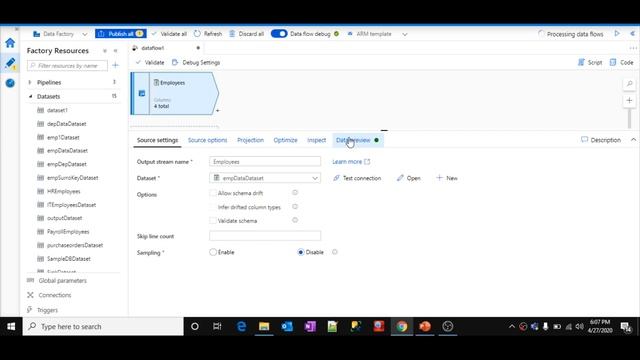Click the Refresh toolbar button
Image resolution: width=640 pixels, height=360 pixels.
click(208, 34)
